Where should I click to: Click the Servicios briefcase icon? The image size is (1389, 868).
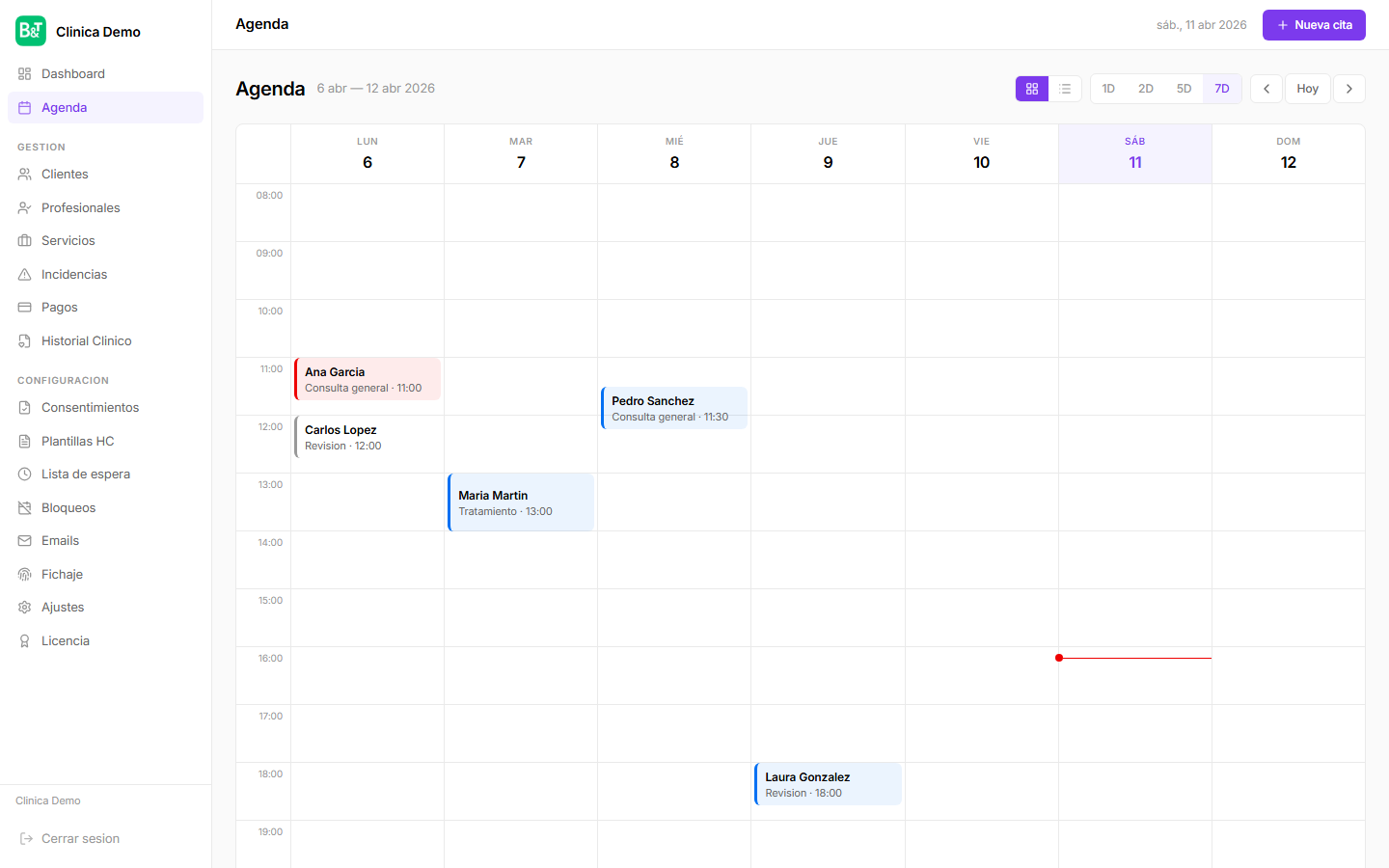(25, 241)
